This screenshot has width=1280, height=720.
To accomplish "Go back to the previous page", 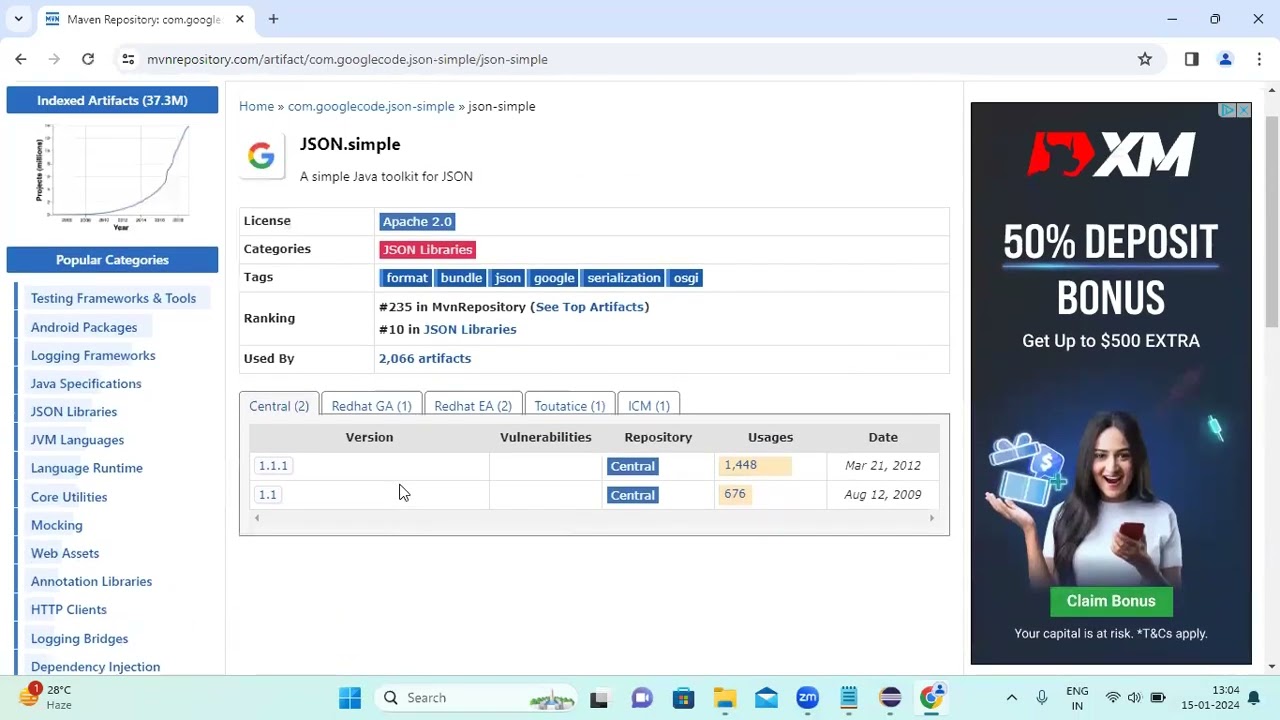I will click(21, 59).
